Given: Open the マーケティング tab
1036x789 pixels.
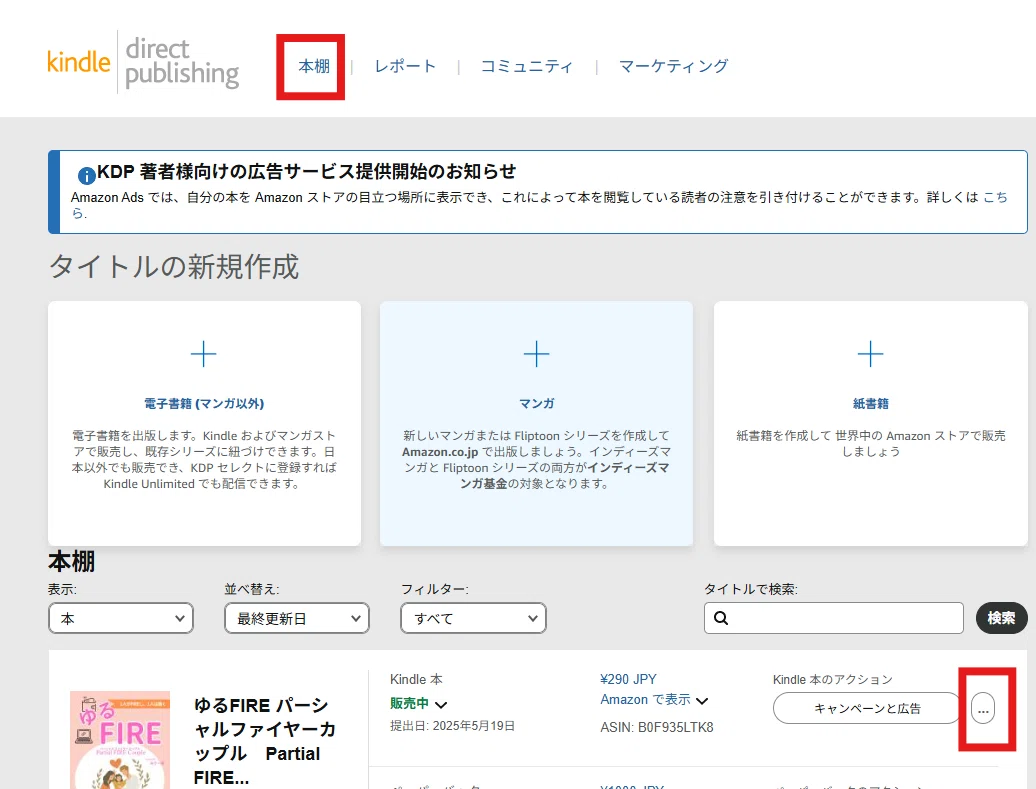Looking at the screenshot, I should pyautogui.click(x=673, y=66).
